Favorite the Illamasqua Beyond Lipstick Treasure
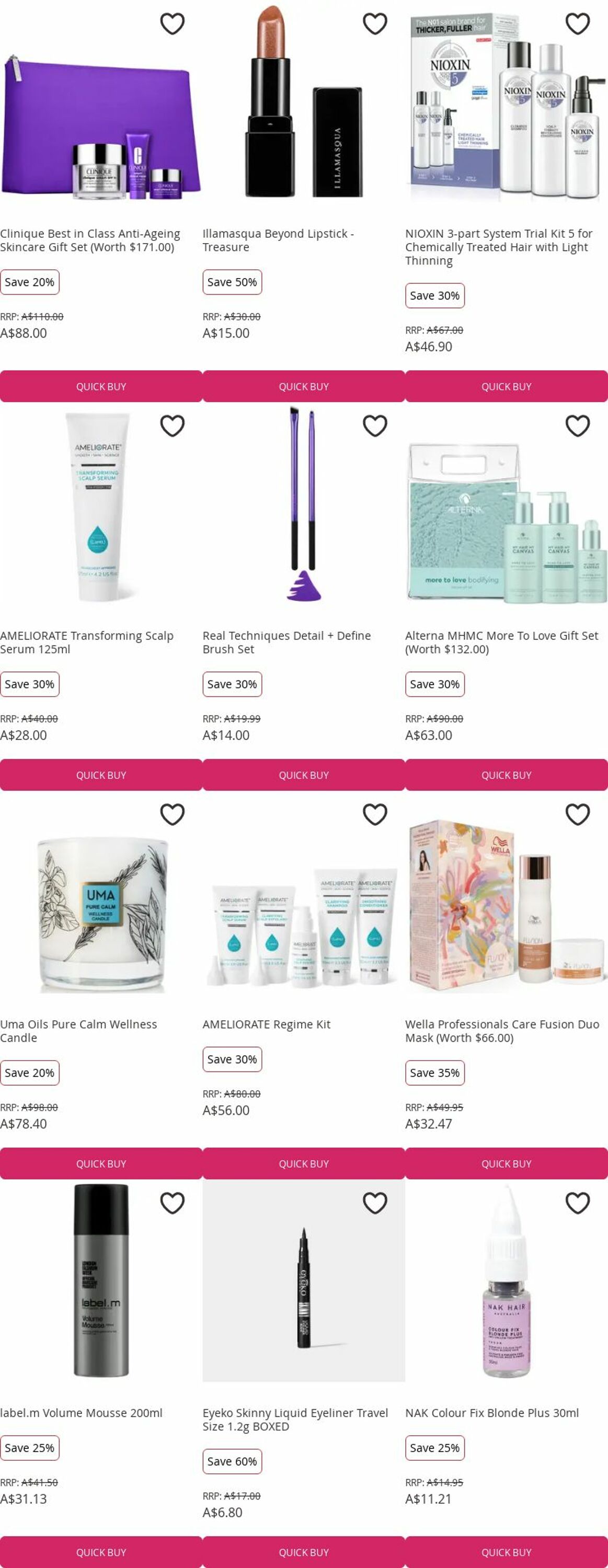Viewport: 608px width, 1568px height. tap(375, 24)
